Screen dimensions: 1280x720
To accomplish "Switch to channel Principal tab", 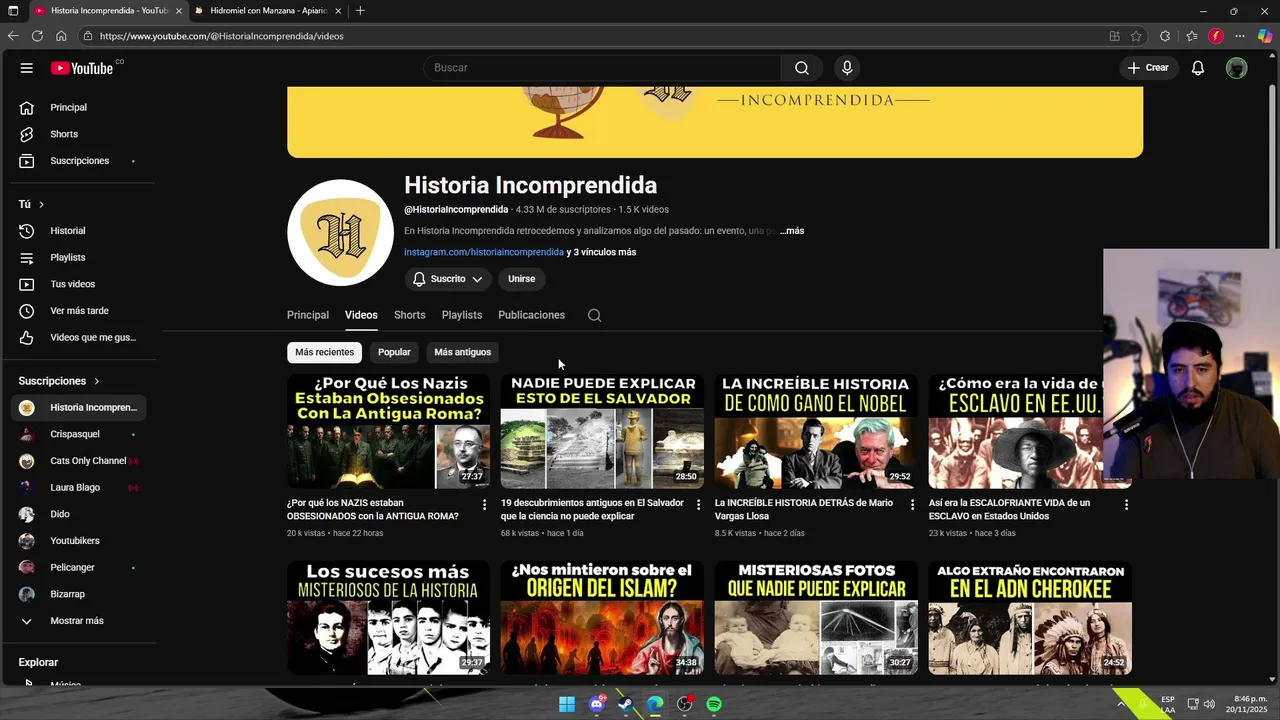I will pyautogui.click(x=308, y=315).
